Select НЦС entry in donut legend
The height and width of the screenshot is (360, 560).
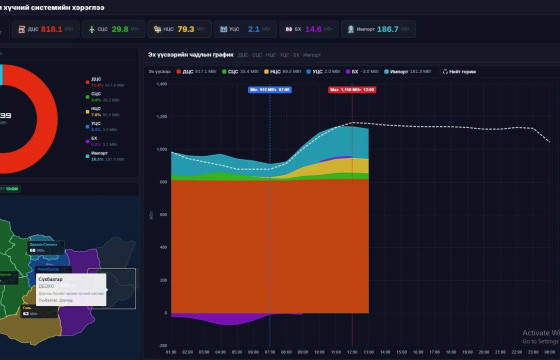(x=103, y=111)
